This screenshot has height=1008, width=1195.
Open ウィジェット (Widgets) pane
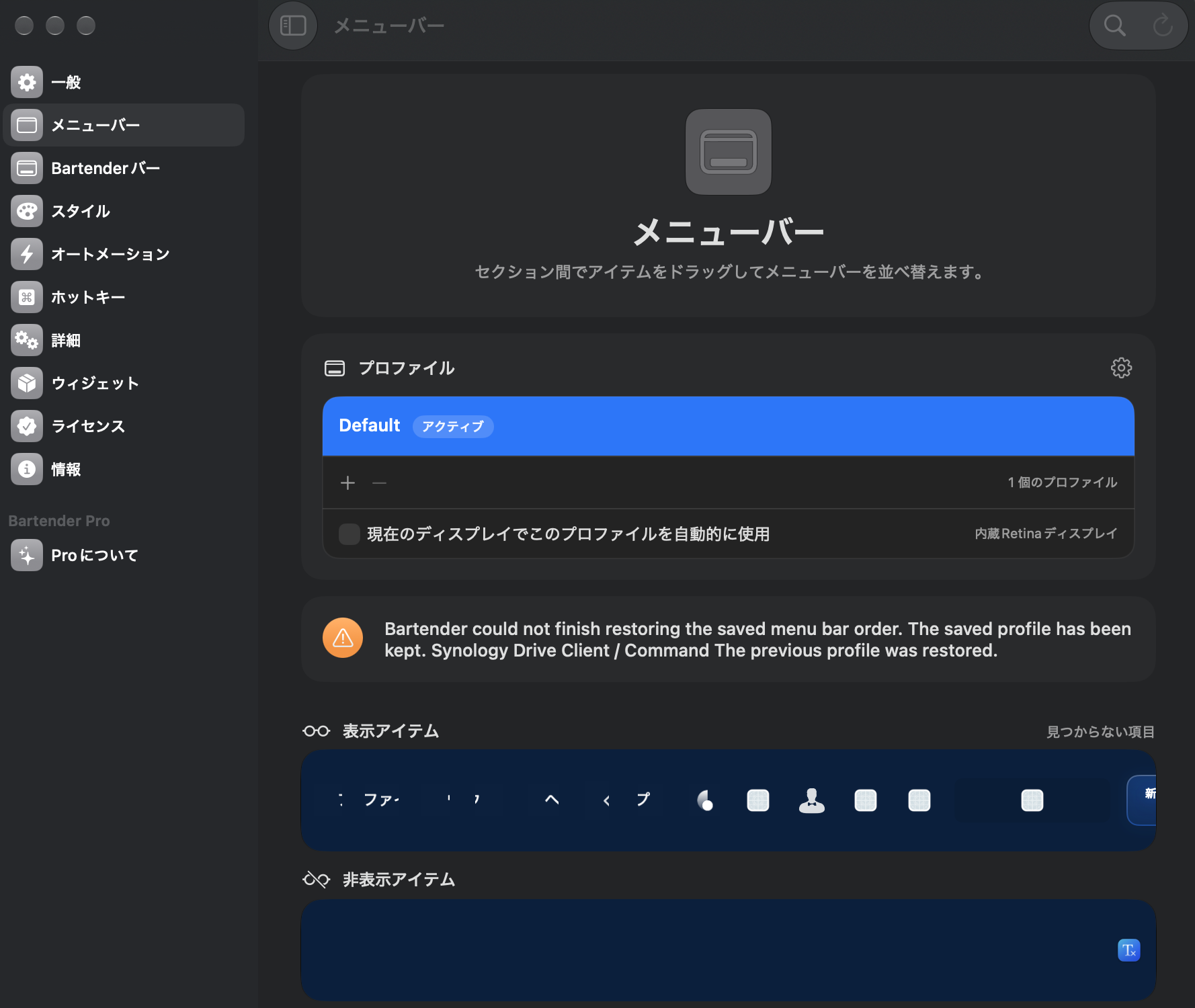(124, 383)
